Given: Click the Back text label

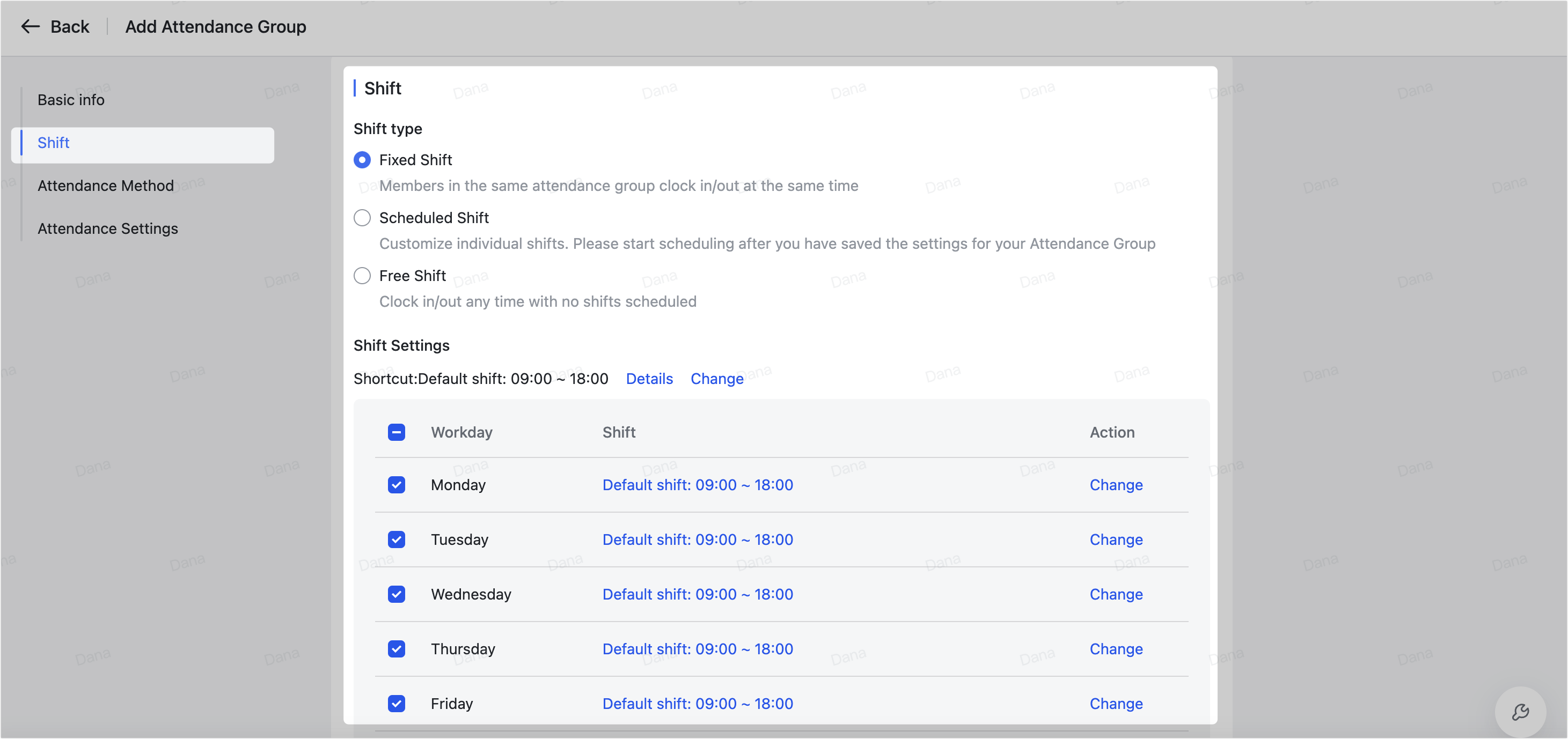Looking at the screenshot, I should (69, 26).
